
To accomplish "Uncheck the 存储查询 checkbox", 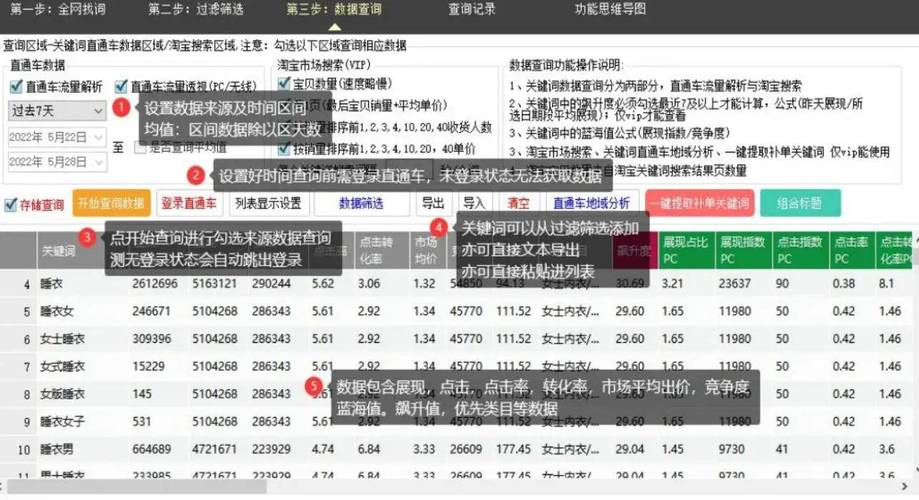I will tap(10, 204).
